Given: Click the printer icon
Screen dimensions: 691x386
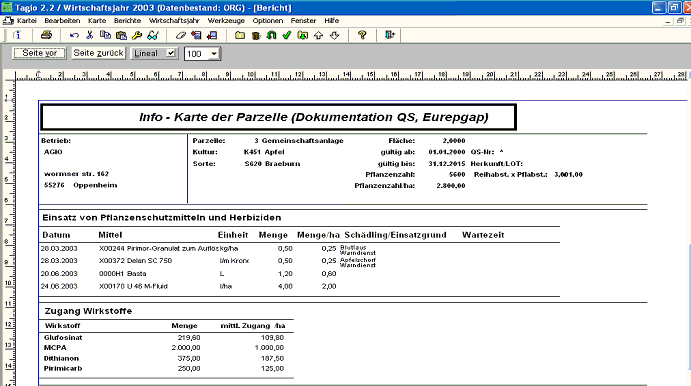Looking at the screenshot, I should coord(46,35).
